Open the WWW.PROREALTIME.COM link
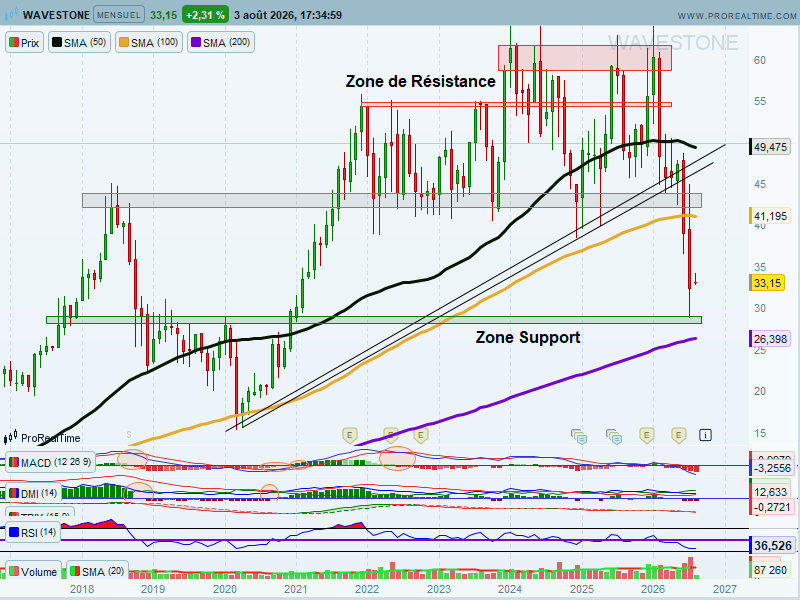 737,16
